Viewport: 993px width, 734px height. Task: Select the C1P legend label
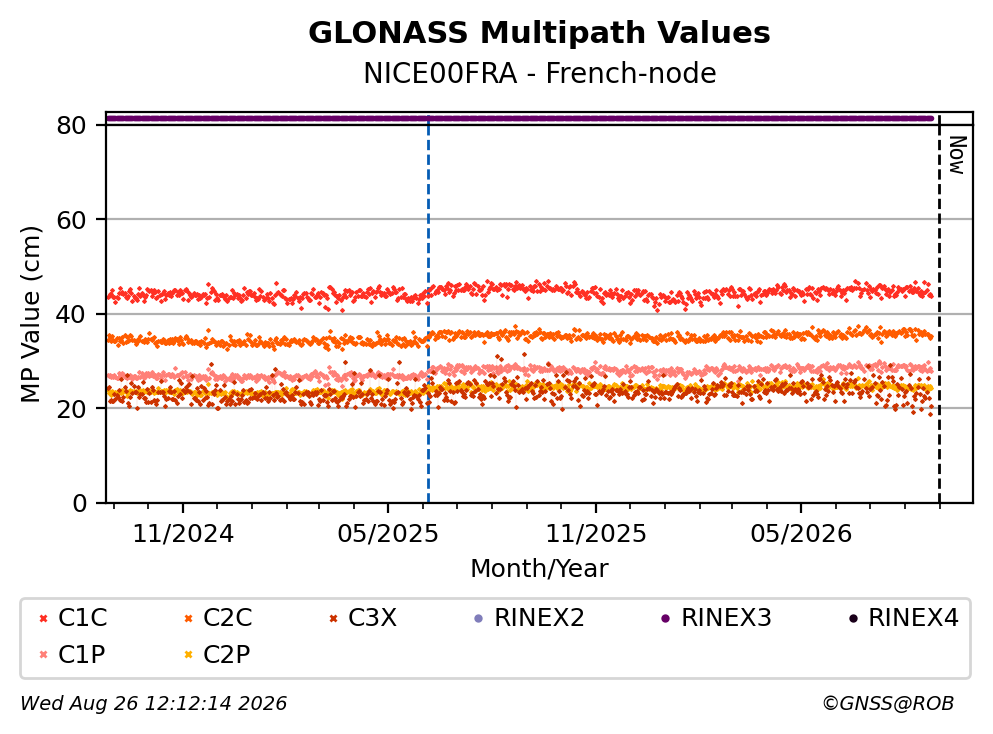(x=82, y=655)
